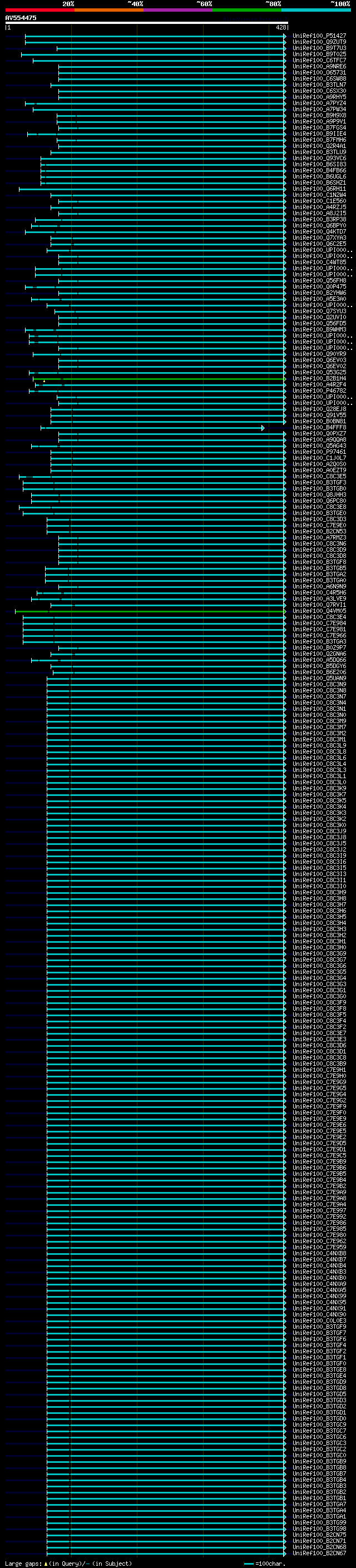Click the purple 60% identity legend segment

tap(179, 10)
